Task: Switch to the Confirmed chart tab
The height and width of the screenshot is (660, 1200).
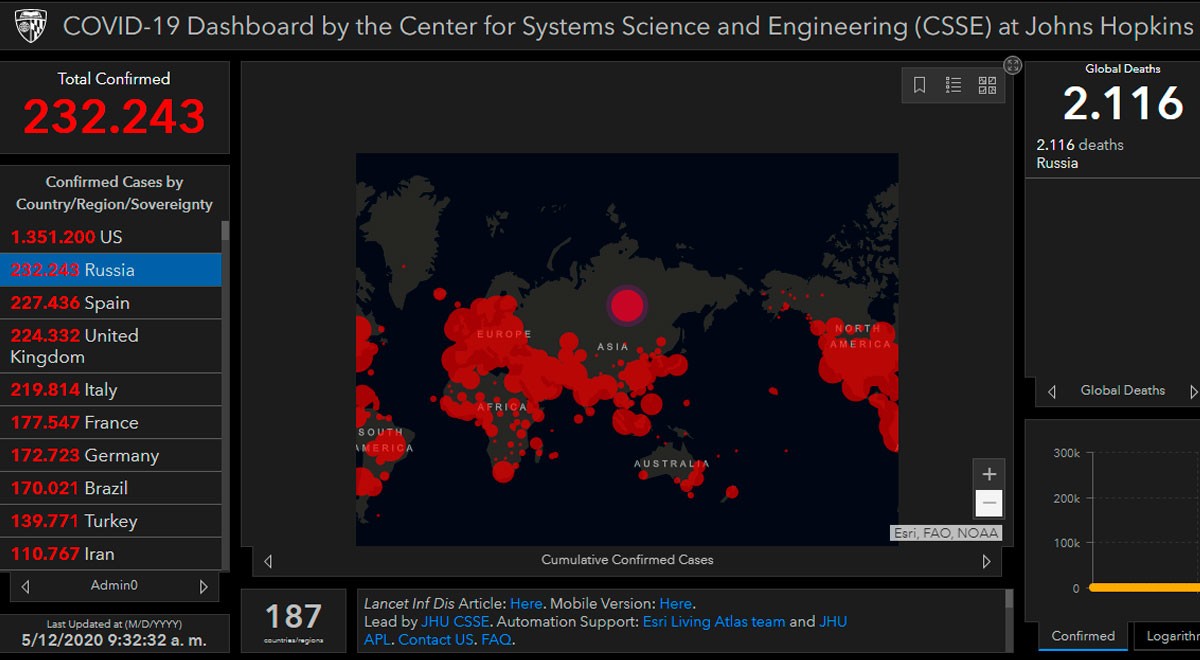Action: click(x=1083, y=636)
